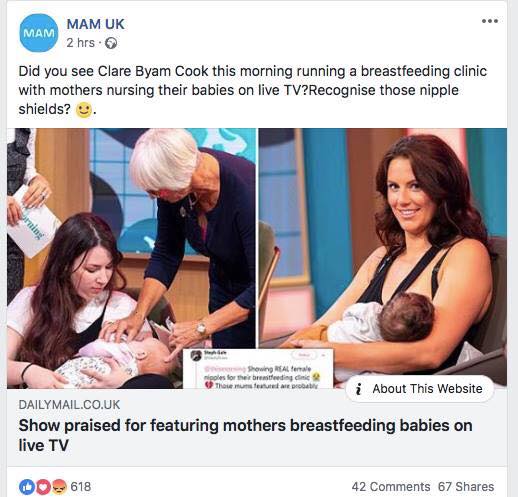Click the blue Like reaction icon
This screenshot has height=497, width=518.
(27, 487)
